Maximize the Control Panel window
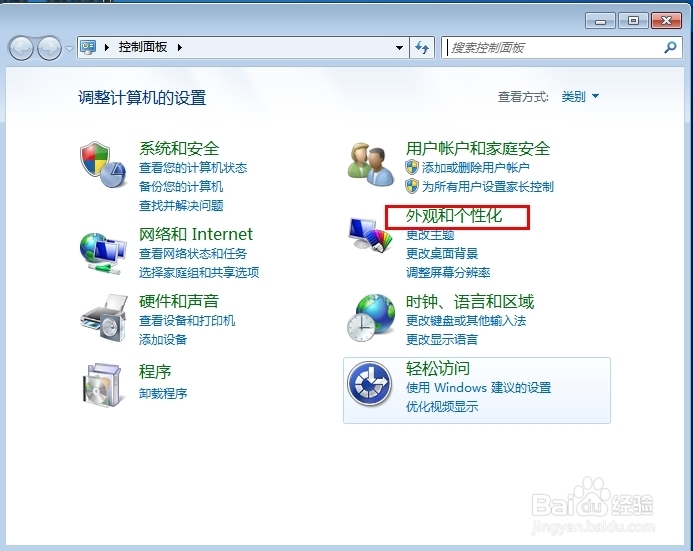 [x=633, y=21]
